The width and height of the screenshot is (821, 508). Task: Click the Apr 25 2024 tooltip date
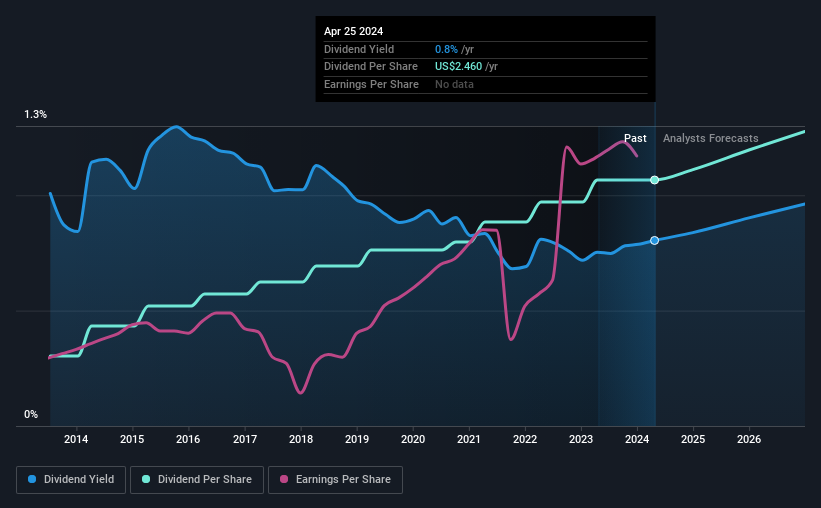tap(353, 31)
